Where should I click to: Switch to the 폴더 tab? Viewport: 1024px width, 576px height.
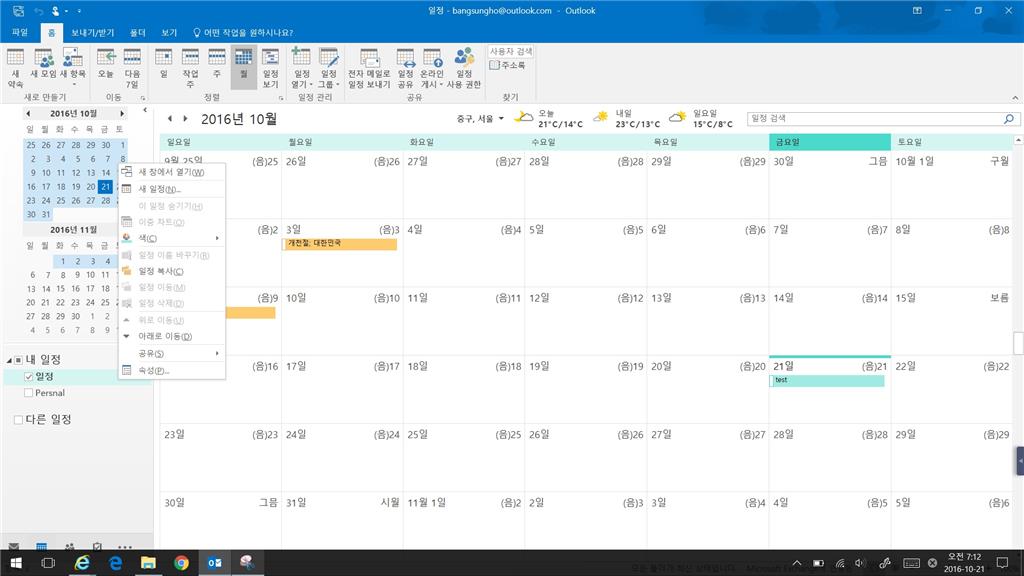click(137, 32)
